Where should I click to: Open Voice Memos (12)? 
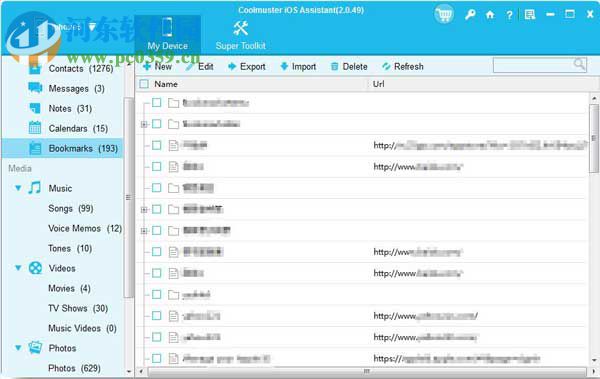pos(85,229)
